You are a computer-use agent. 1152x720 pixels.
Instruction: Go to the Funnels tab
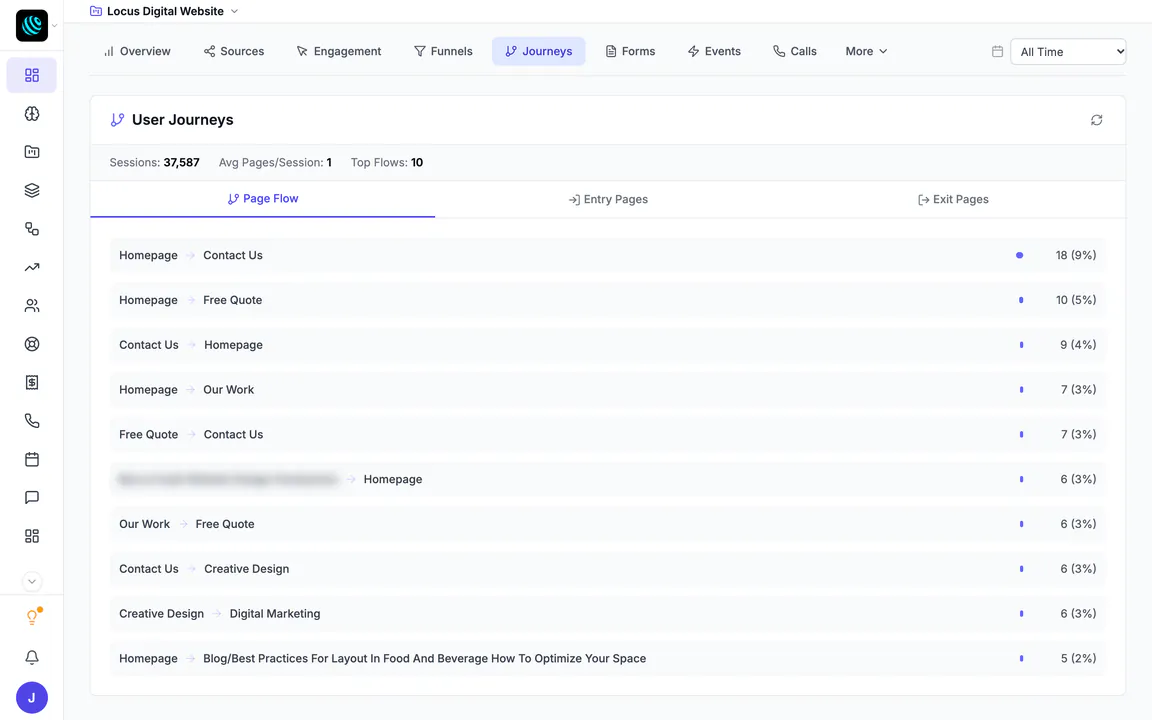(443, 51)
